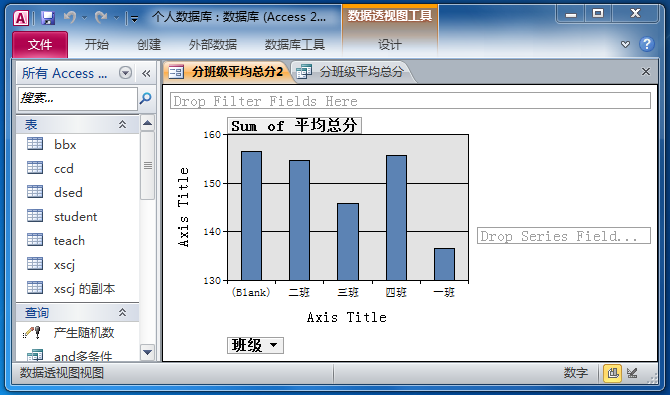Switch to the 开始 ribbon tab

pyautogui.click(x=97, y=44)
